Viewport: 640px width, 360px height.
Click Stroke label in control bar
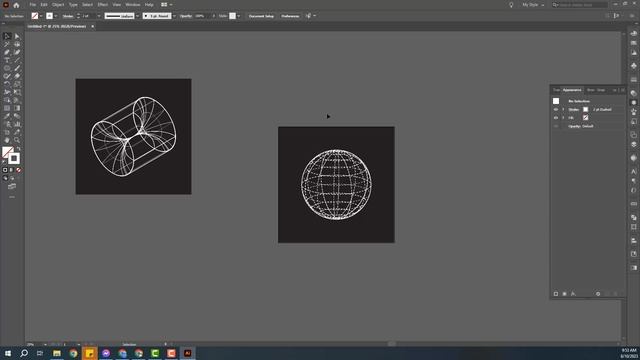click(x=68, y=16)
